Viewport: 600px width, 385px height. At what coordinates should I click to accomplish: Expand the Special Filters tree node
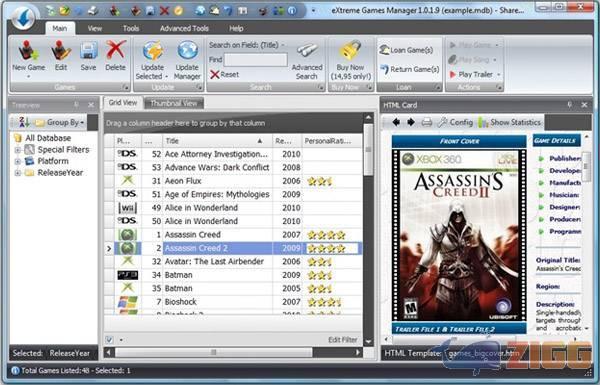pos(17,150)
